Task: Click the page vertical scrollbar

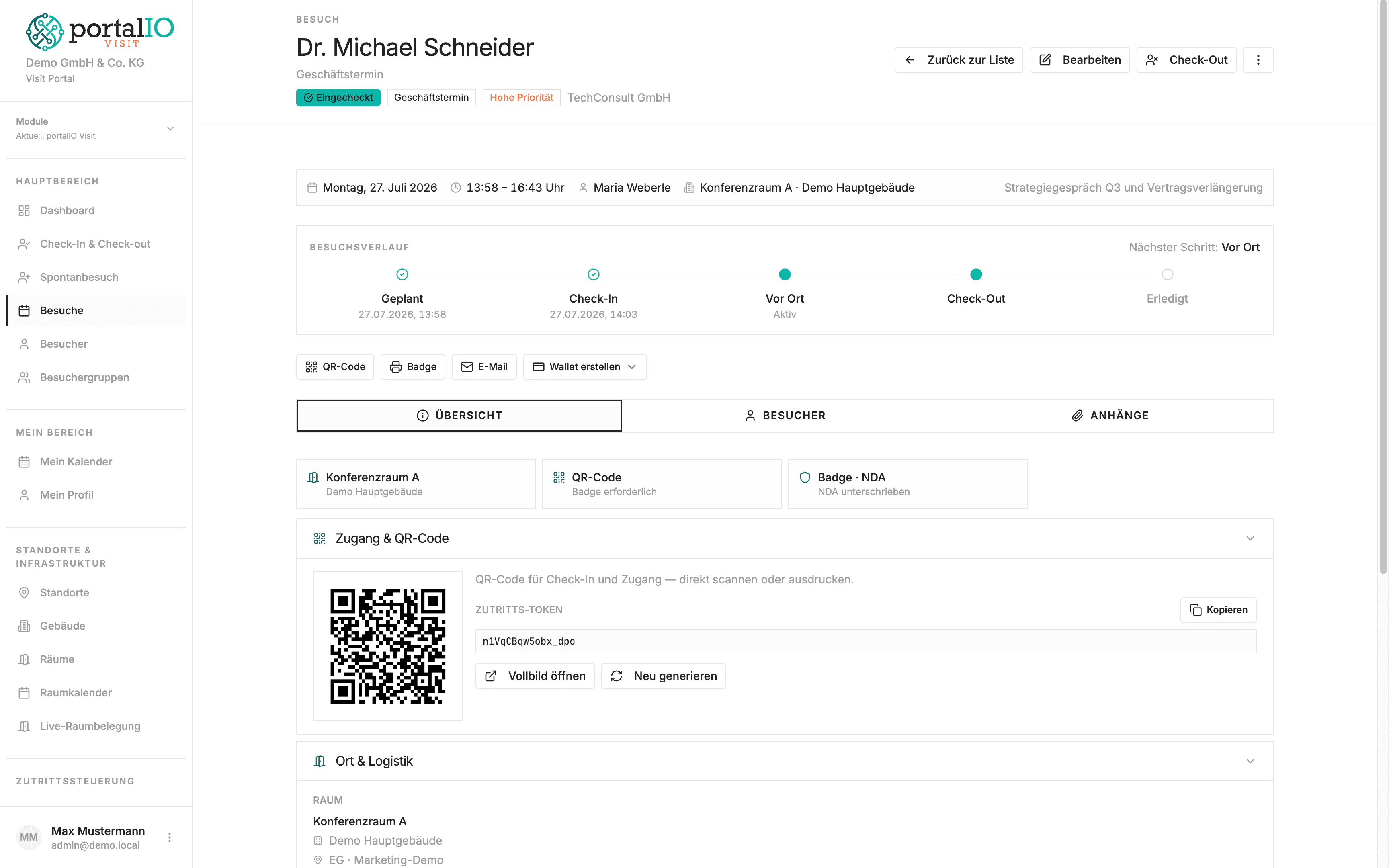Action: 1383,287
